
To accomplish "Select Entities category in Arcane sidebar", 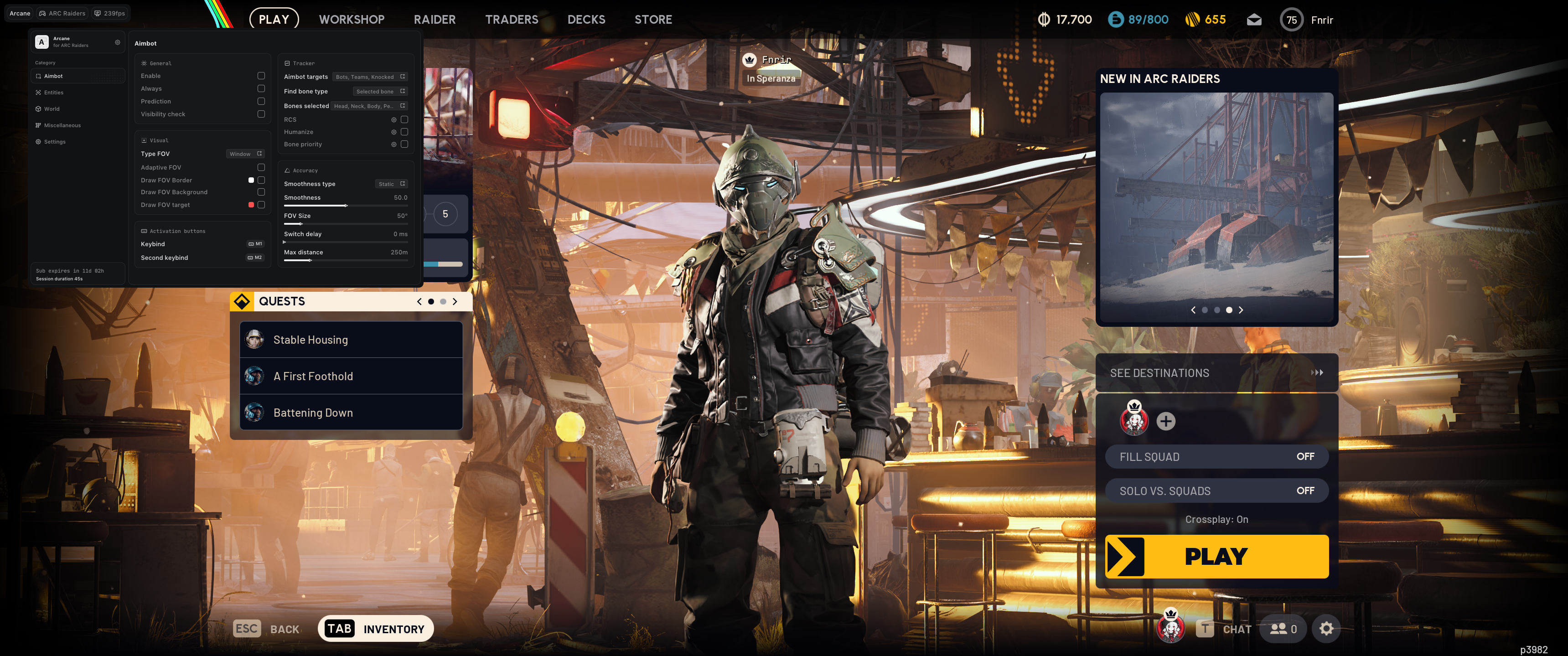I will tap(78, 93).
